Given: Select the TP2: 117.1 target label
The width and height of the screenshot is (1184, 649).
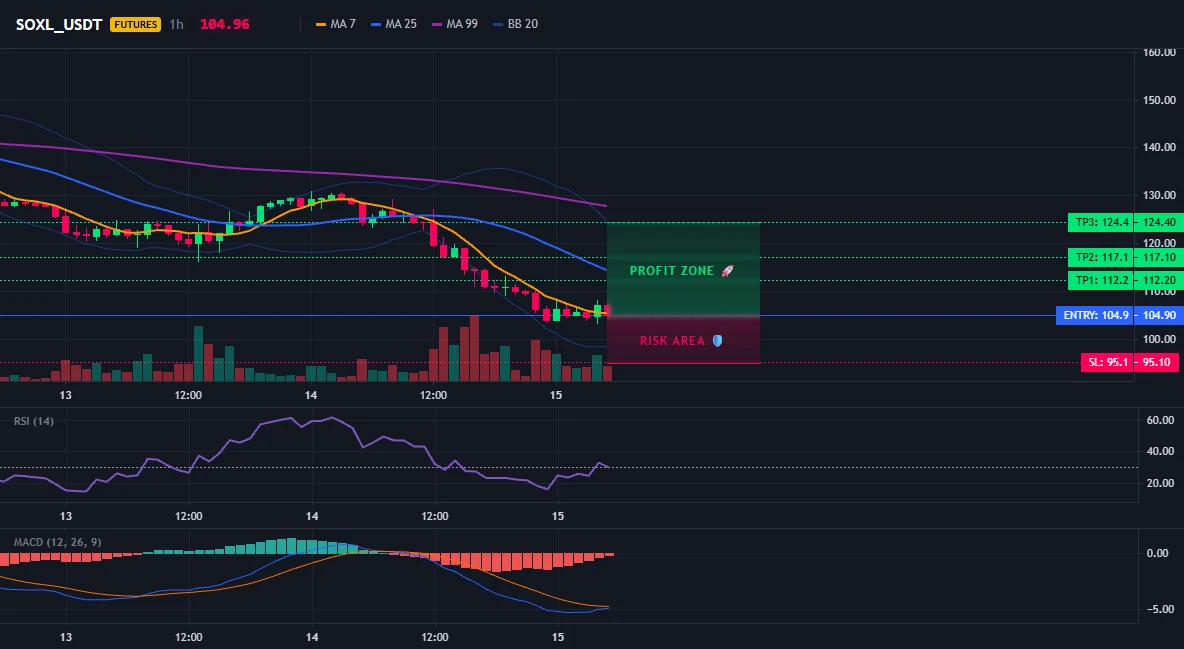Looking at the screenshot, I should click(x=1100, y=258).
